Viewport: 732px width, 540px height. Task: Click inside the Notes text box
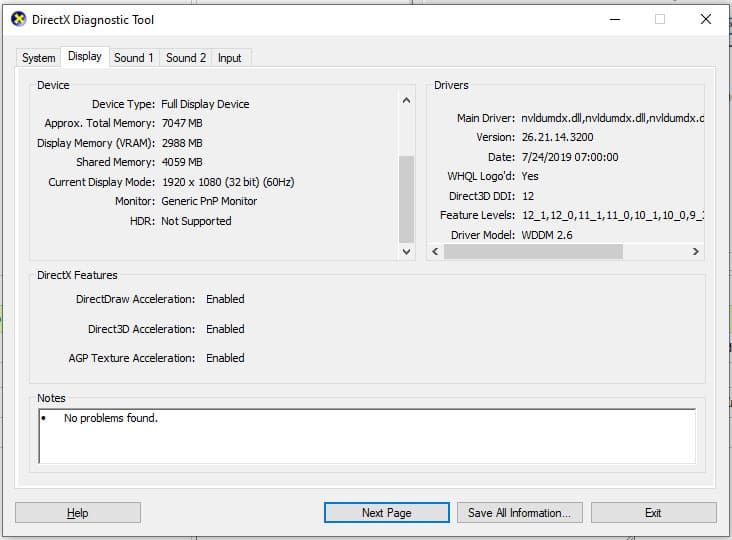(x=367, y=436)
